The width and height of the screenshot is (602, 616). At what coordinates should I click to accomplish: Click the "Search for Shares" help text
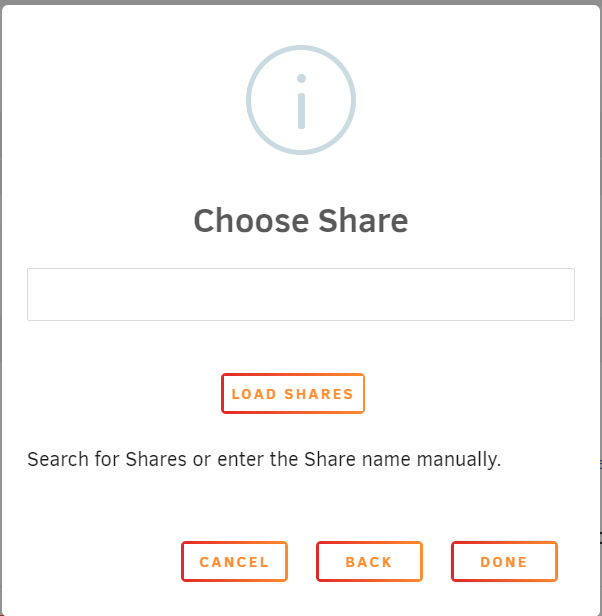click(x=107, y=459)
